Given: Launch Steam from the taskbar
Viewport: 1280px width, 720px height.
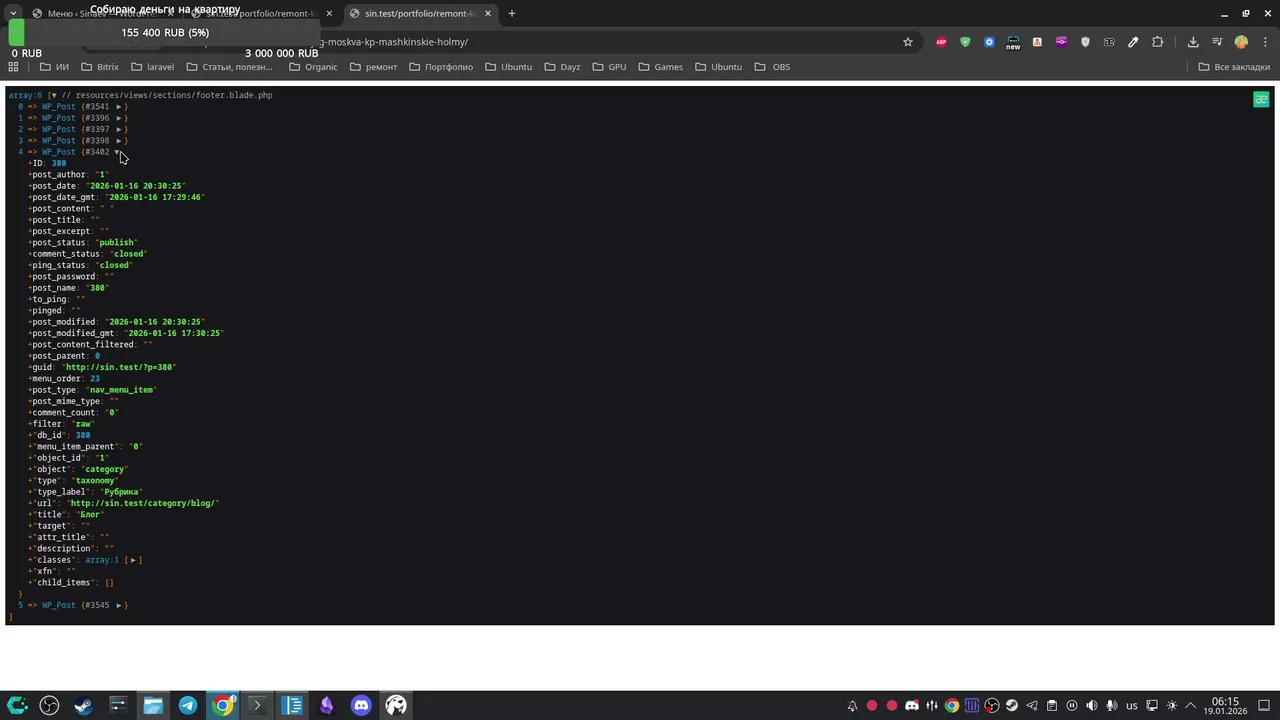Looking at the screenshot, I should (x=84, y=706).
